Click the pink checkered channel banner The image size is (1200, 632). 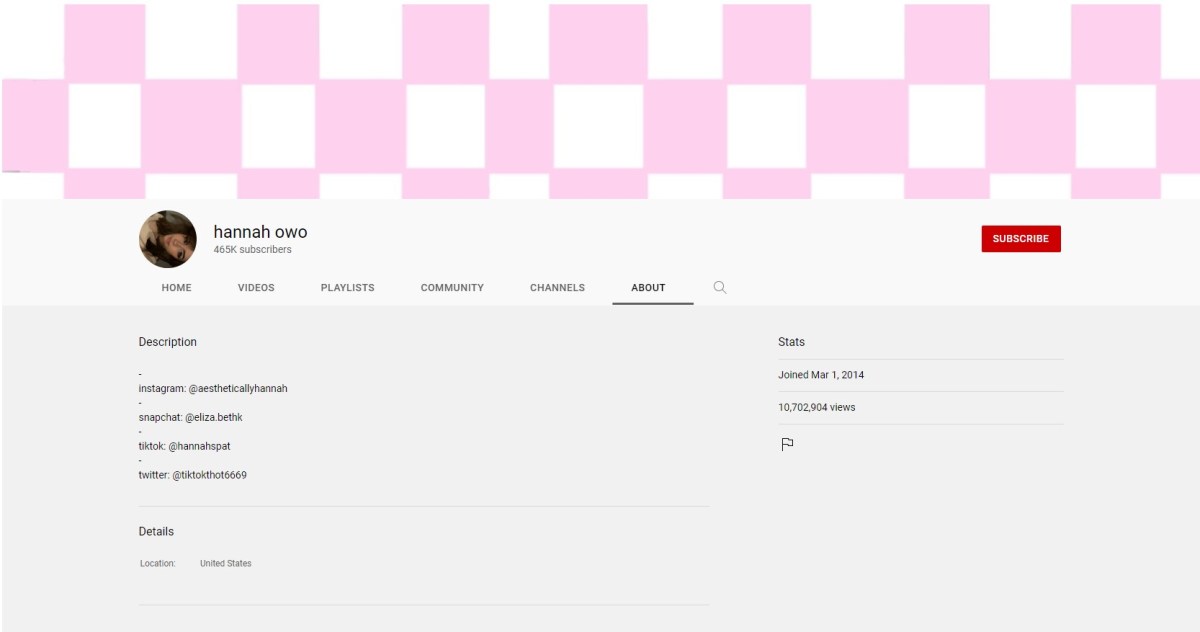tap(600, 100)
